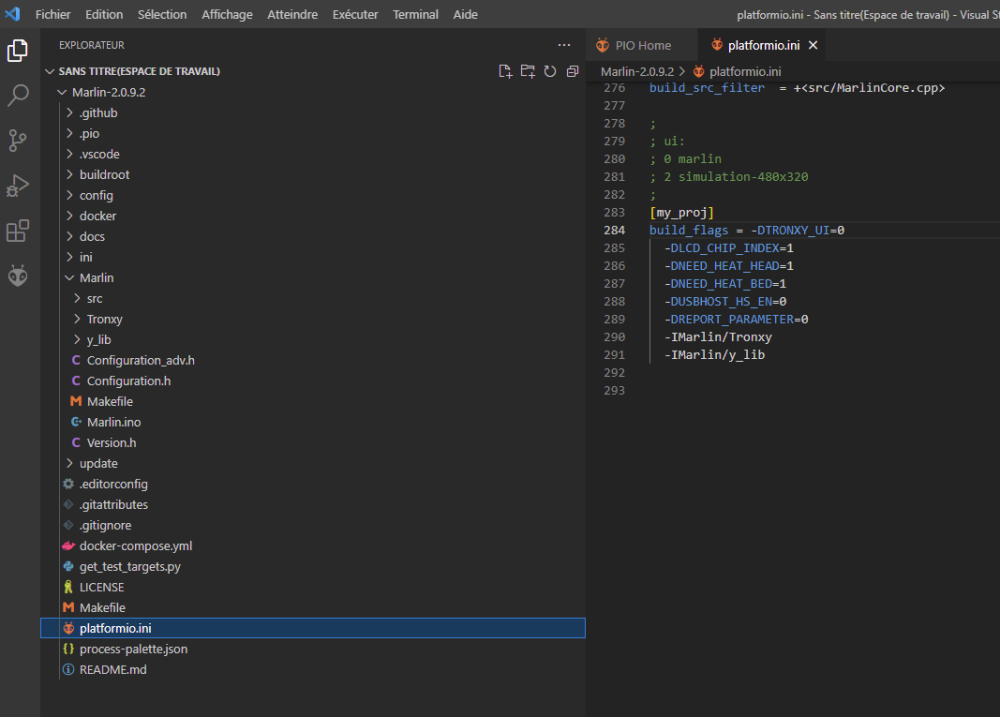Open the PlatformIO alien icon panel
1000x717 pixels.
point(18,276)
